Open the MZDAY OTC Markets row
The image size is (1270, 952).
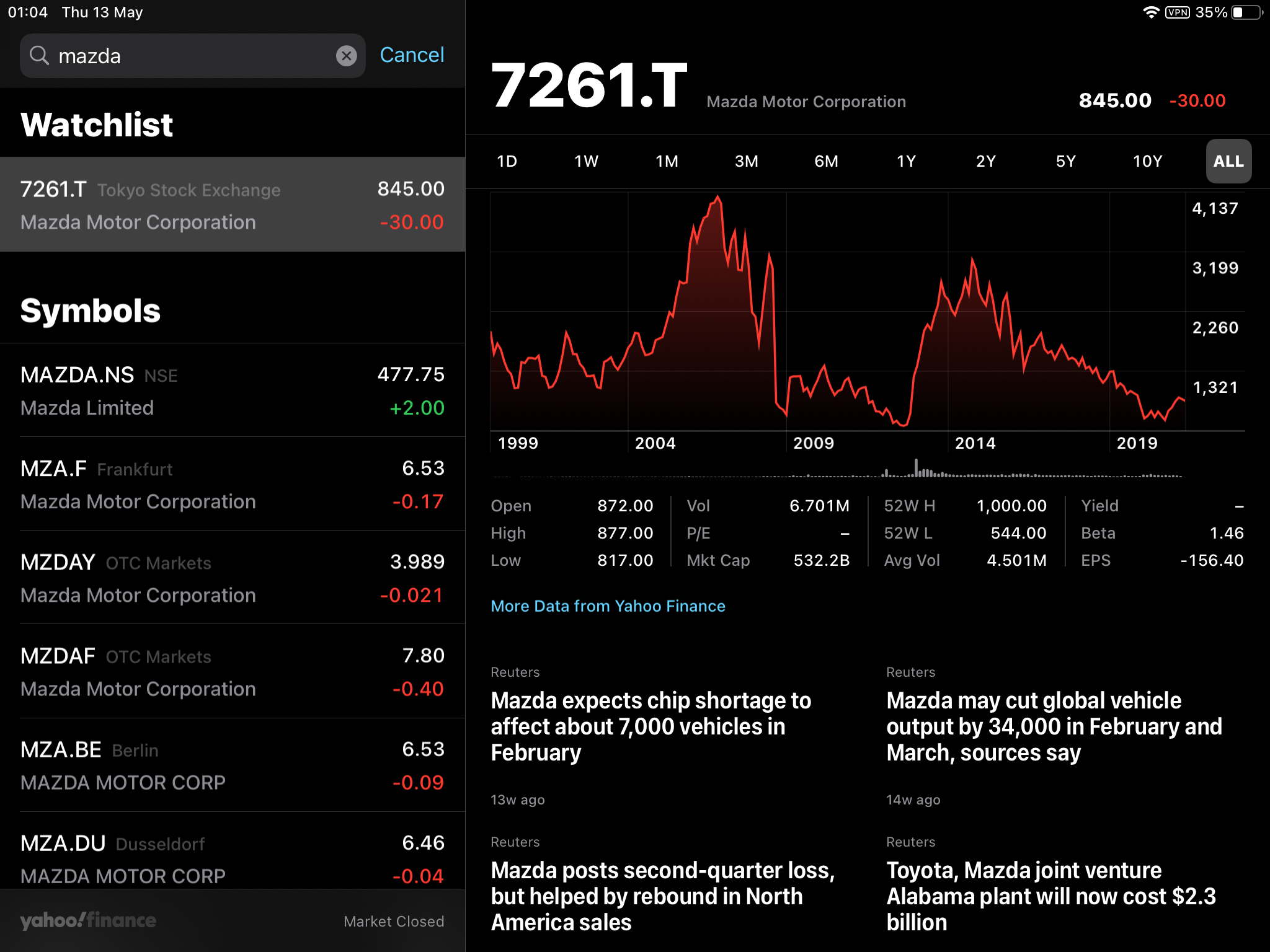[233, 578]
